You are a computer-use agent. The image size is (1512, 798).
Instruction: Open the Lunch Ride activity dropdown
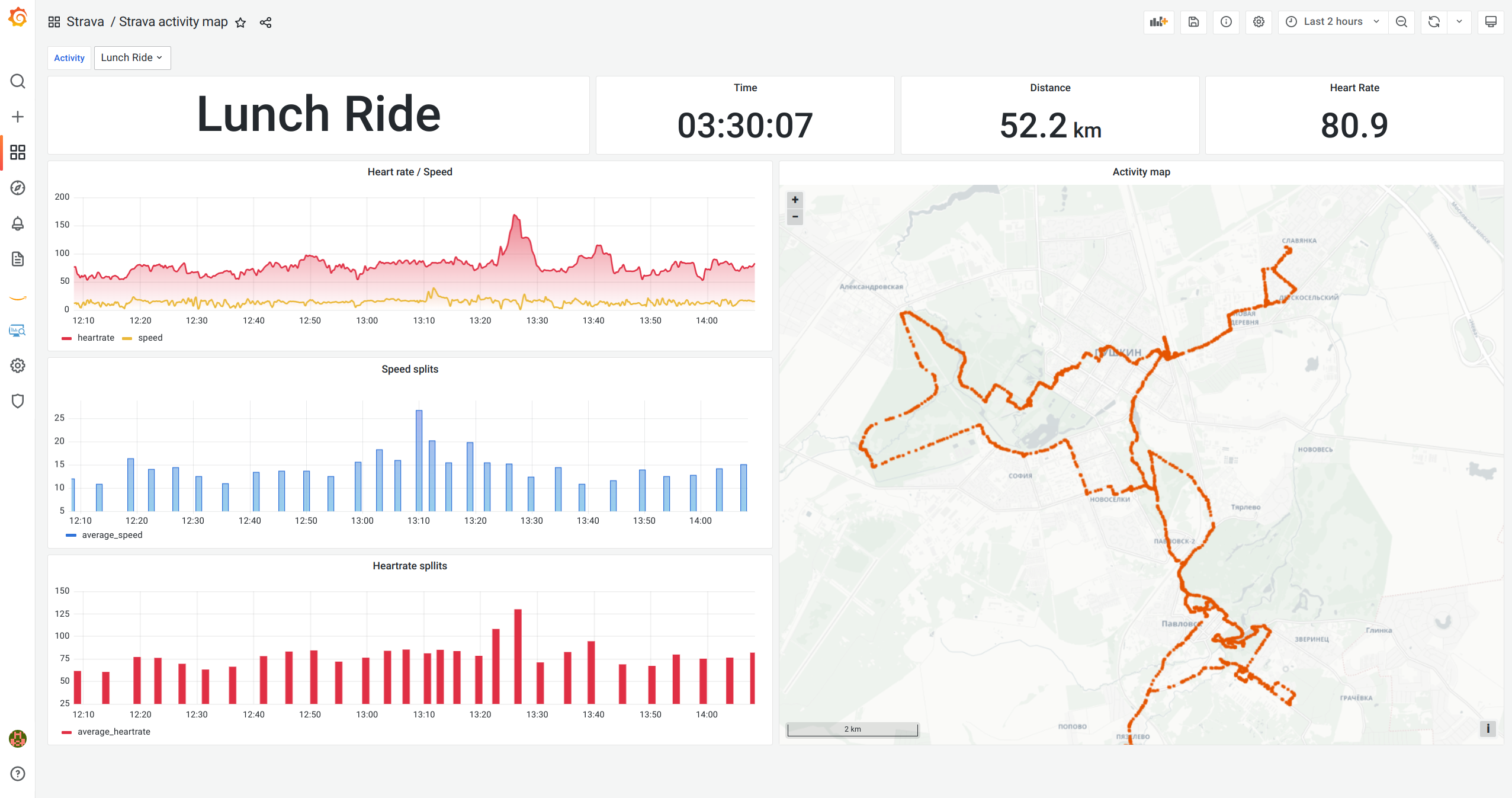(132, 57)
